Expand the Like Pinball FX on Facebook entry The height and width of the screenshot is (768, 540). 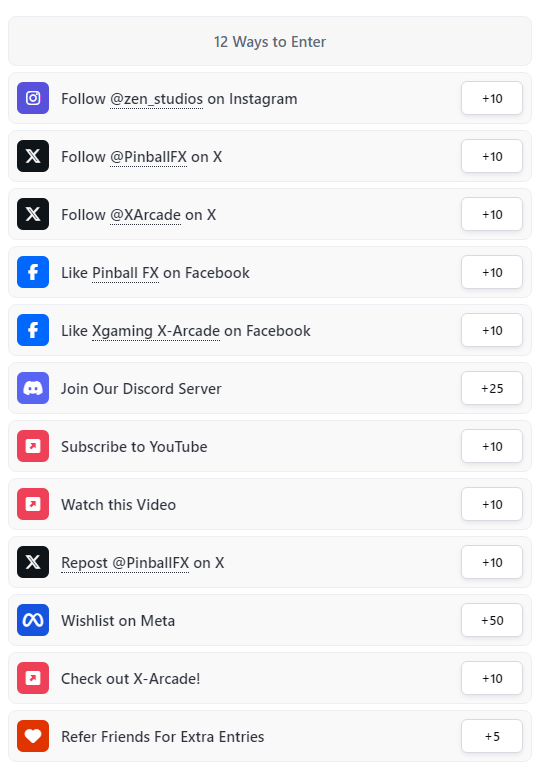point(270,272)
